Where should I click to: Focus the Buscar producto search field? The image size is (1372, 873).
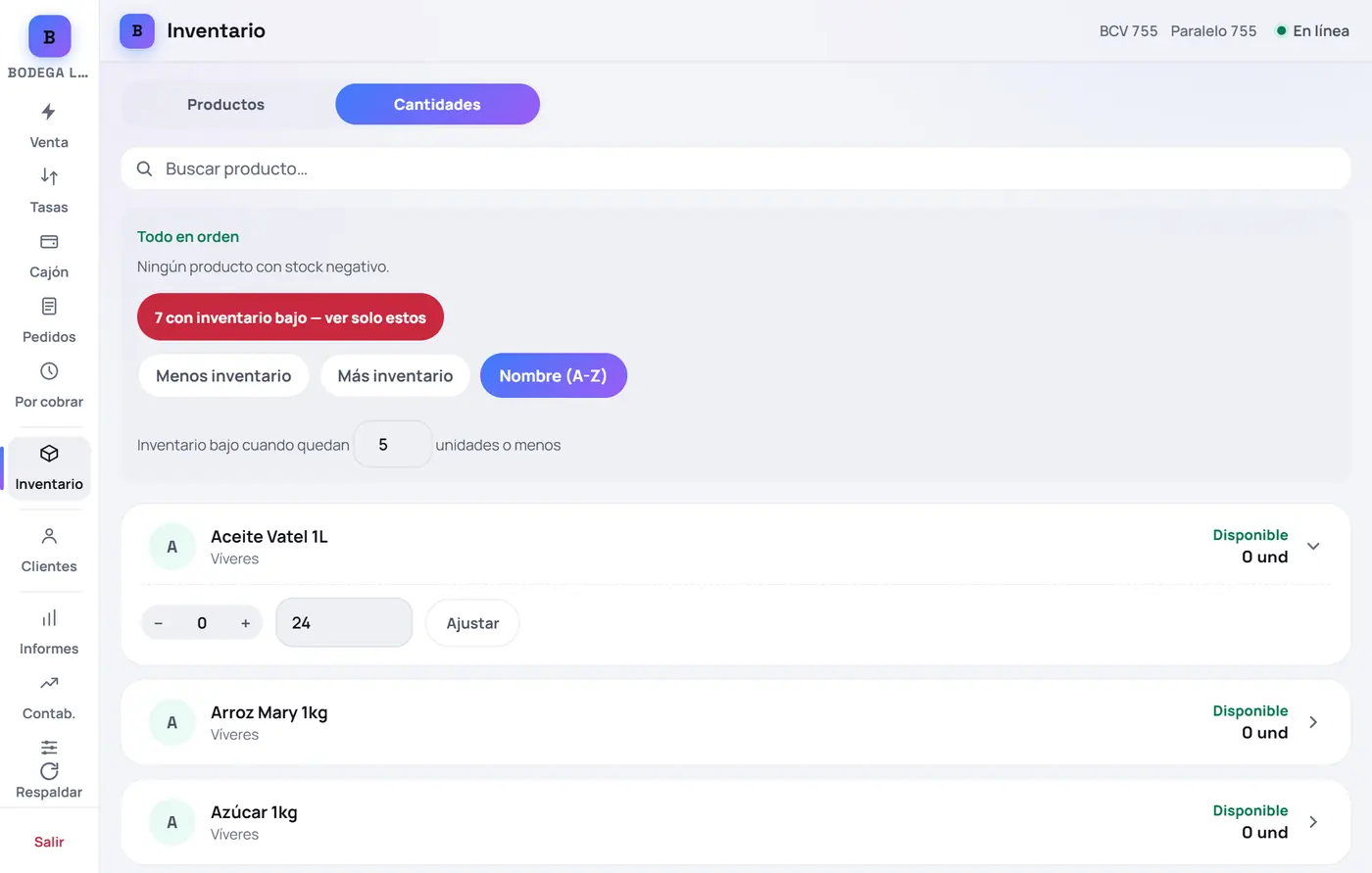pyautogui.click(x=736, y=169)
